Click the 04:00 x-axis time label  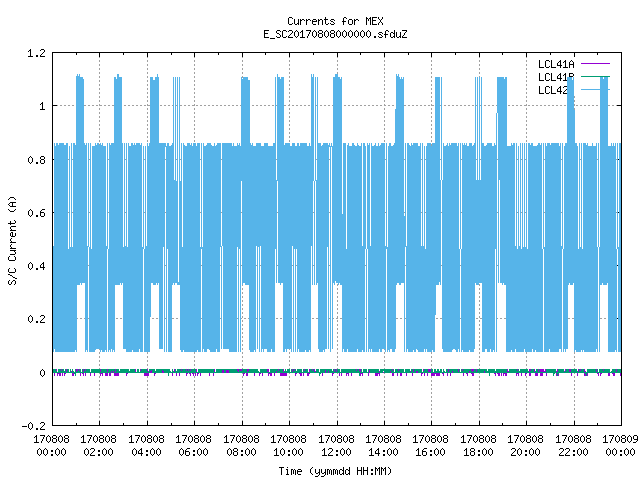[x=146, y=453]
